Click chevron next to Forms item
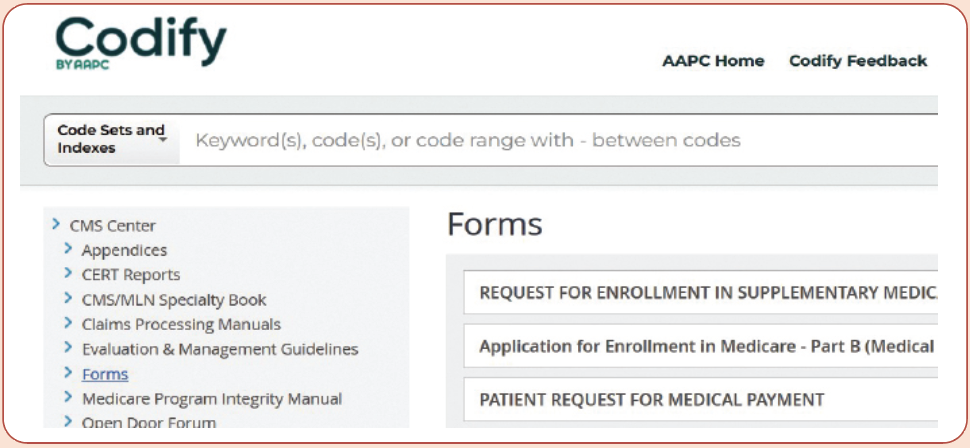 pos(68,373)
